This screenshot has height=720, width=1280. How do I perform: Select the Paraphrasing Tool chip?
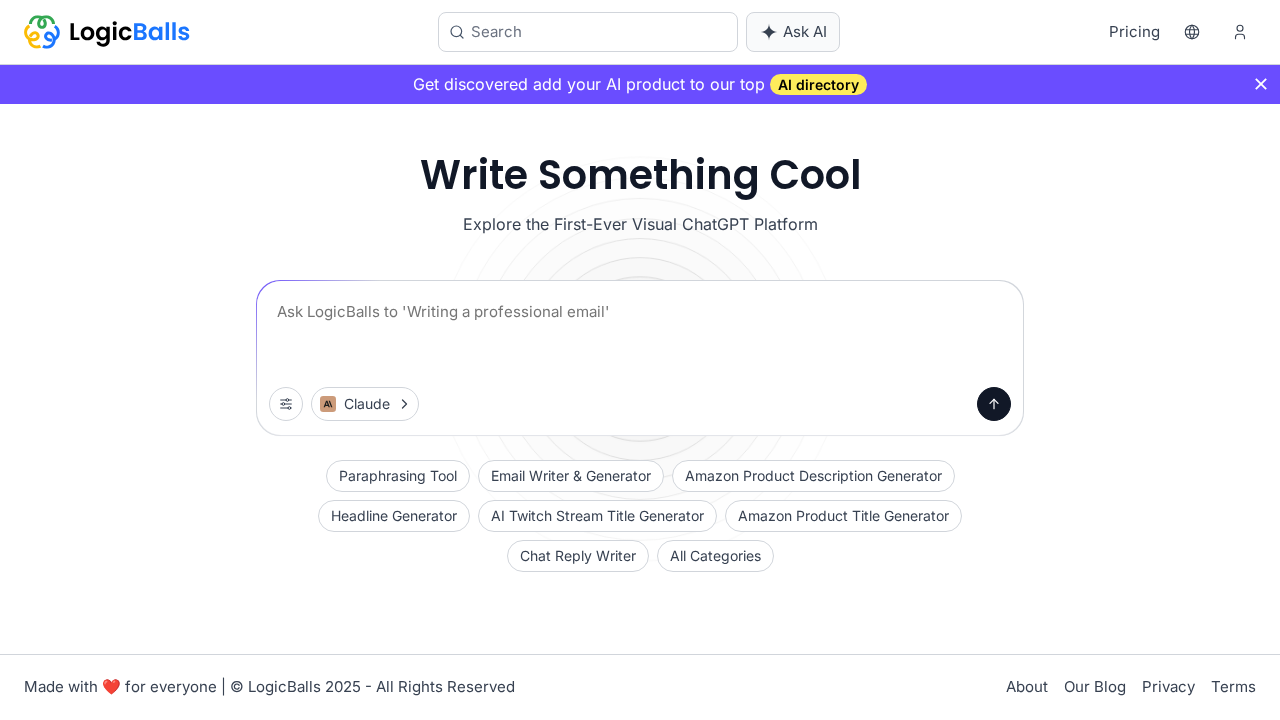398,476
